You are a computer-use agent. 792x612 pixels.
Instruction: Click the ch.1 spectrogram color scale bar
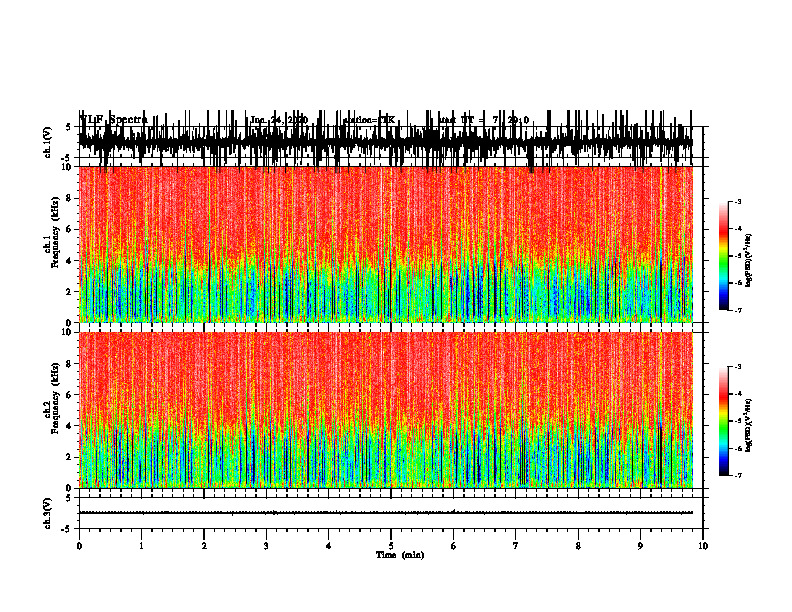point(723,256)
